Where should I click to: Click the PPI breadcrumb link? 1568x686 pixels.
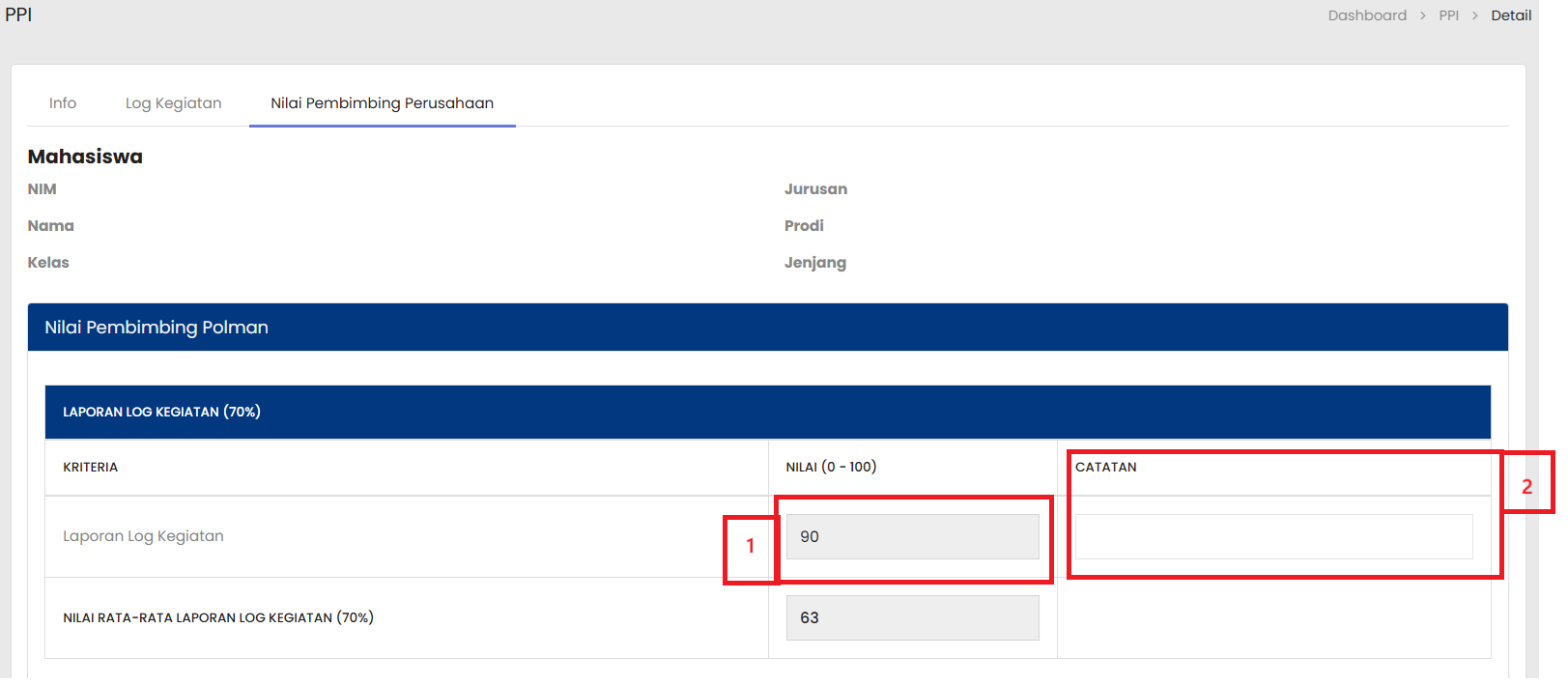(1448, 15)
